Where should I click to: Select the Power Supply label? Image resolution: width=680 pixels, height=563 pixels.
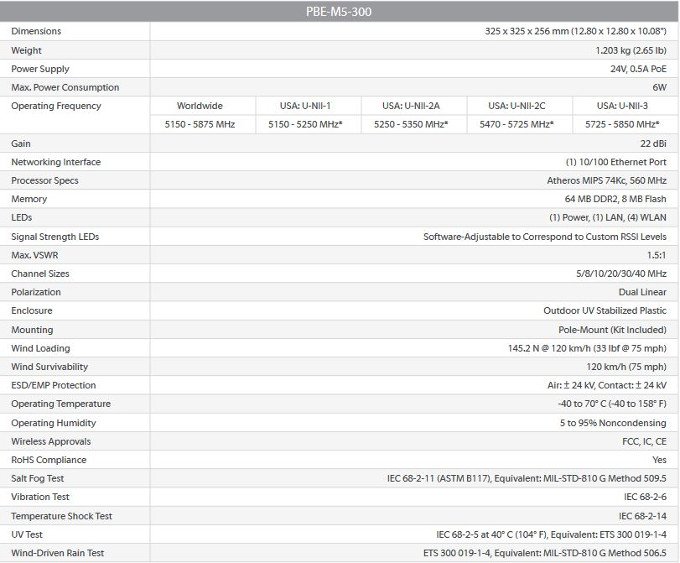[x=40, y=69]
